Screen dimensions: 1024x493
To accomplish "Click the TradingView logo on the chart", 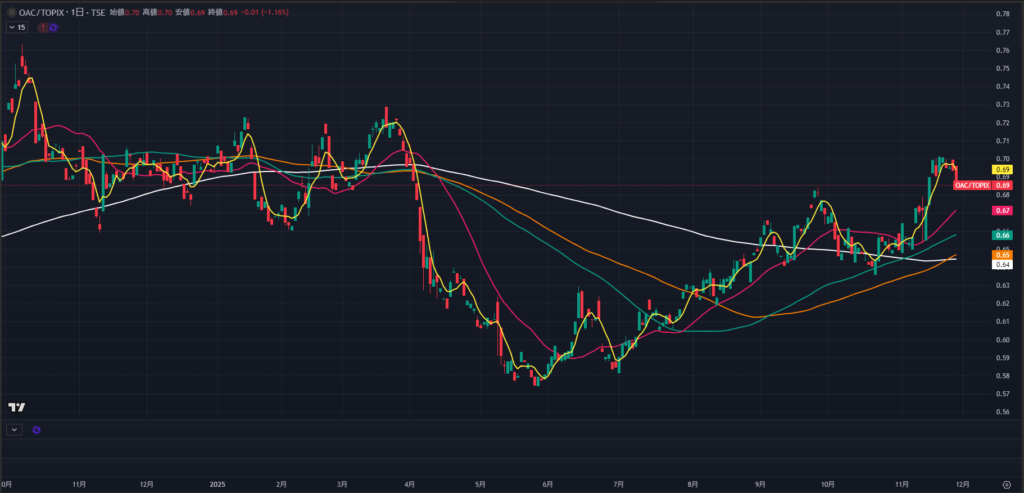I will coord(16,407).
